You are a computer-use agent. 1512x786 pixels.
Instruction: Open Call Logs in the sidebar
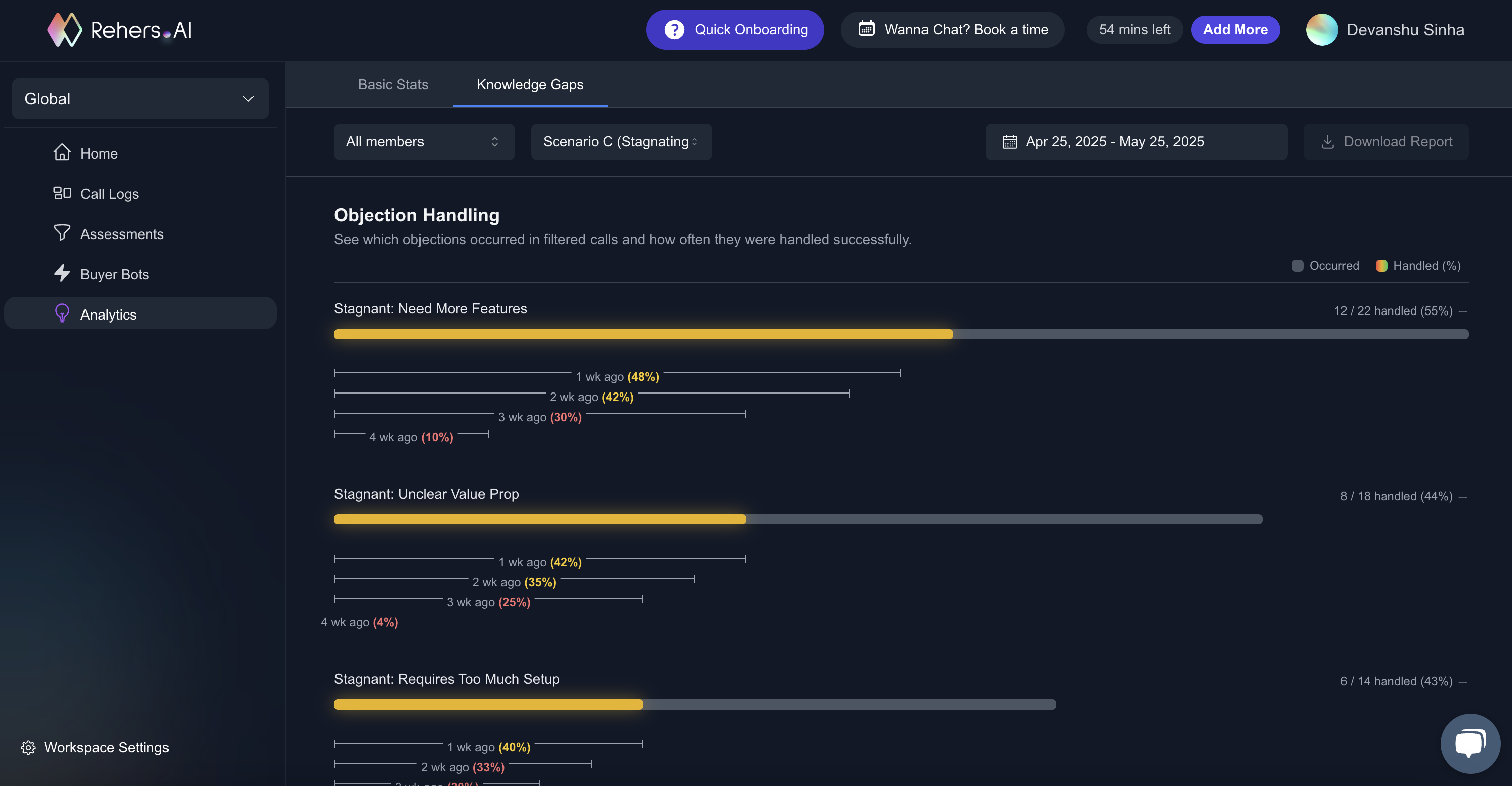(140, 194)
